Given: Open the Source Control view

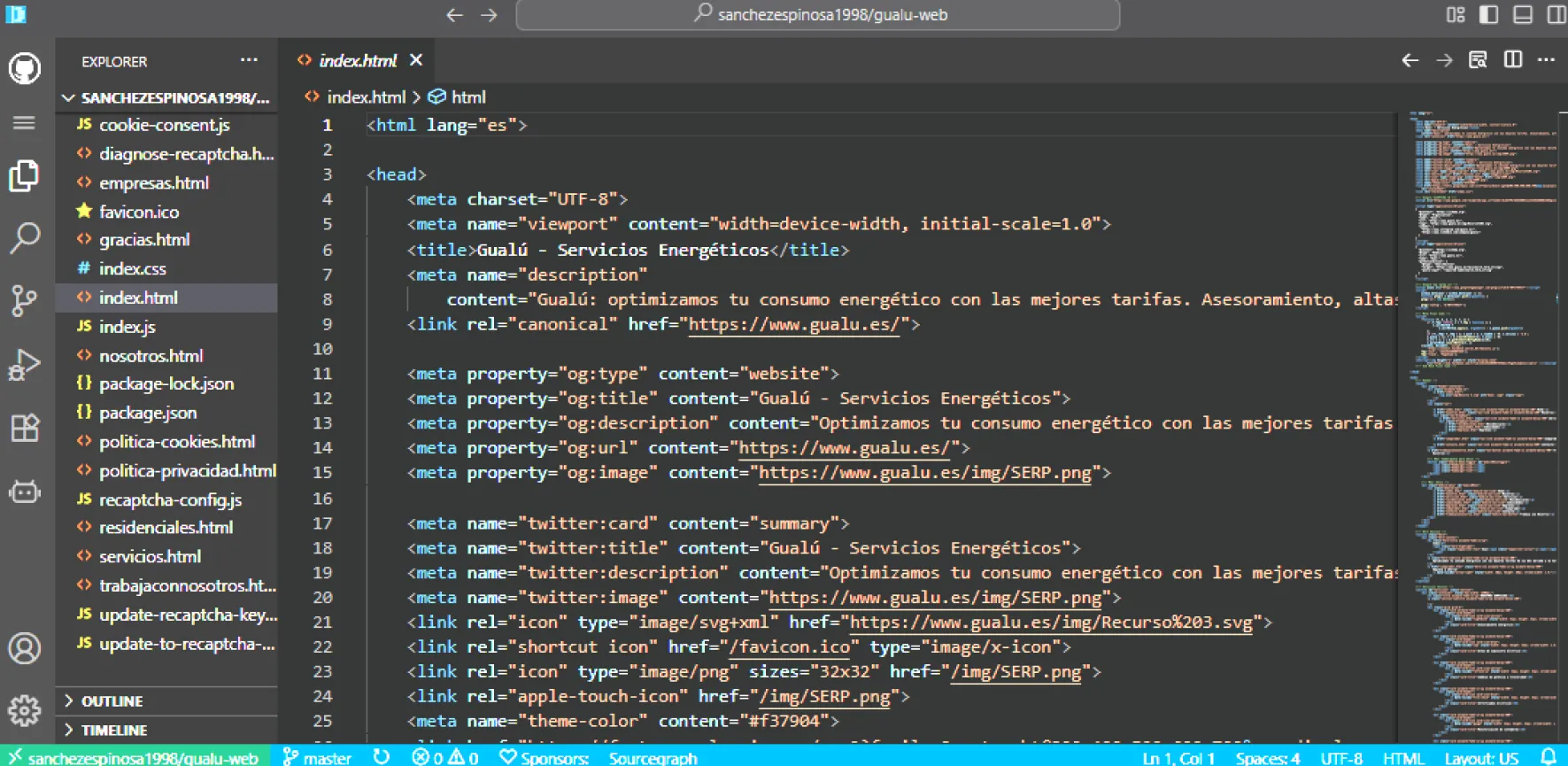Looking at the screenshot, I should [x=24, y=301].
